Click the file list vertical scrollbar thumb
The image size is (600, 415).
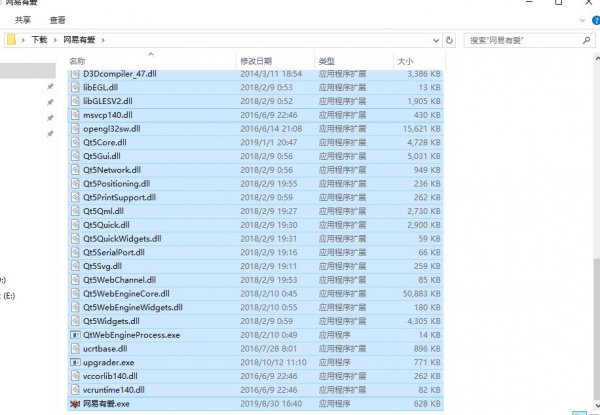(597, 330)
